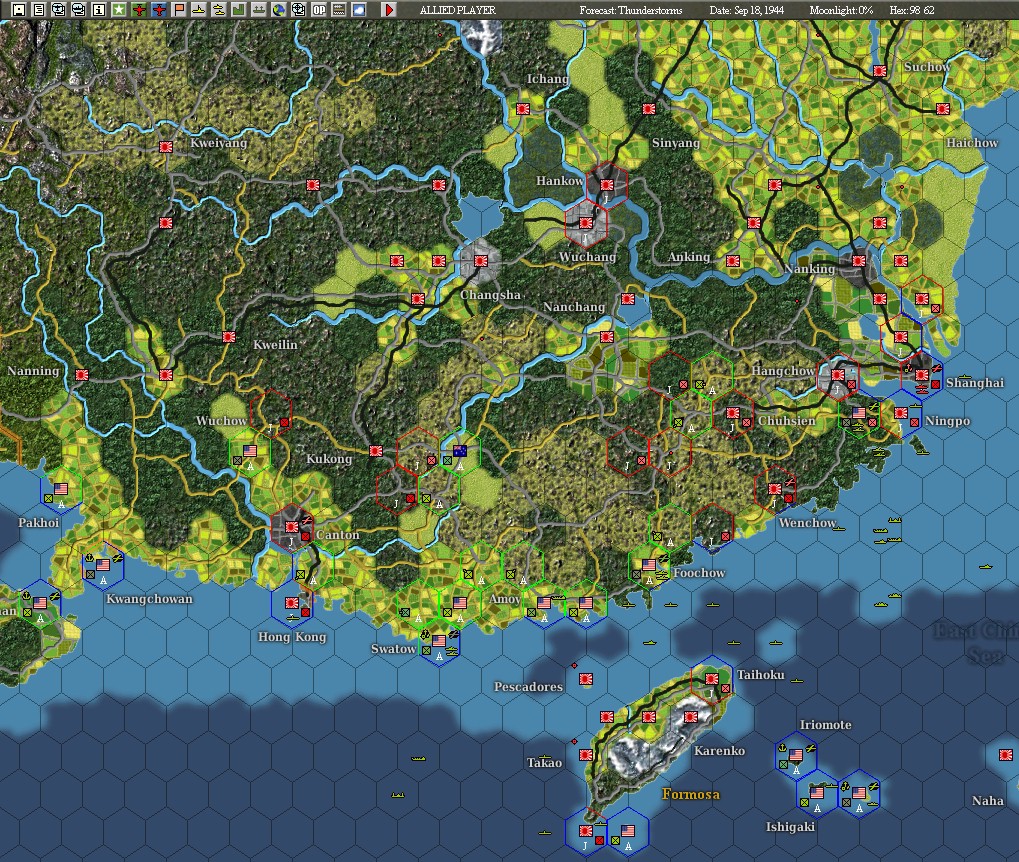Select the US unit hex above Ishigaki
This screenshot has height=862, width=1019.
(x=817, y=794)
